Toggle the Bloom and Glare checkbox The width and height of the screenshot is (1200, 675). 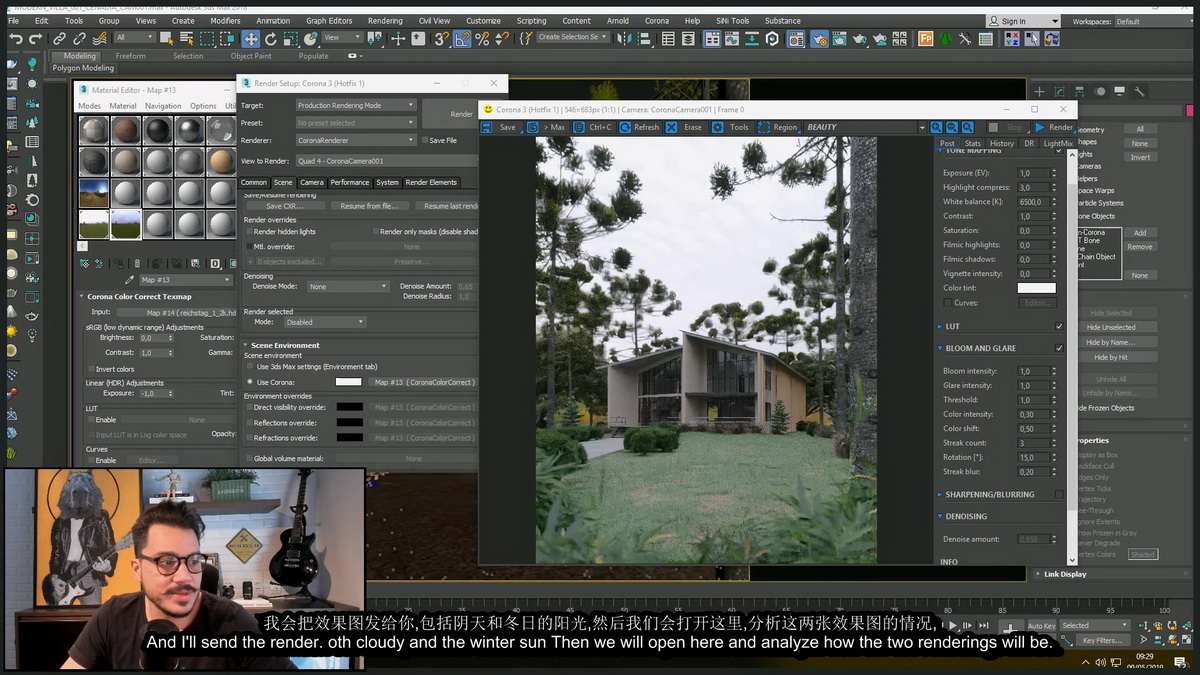(x=1059, y=348)
